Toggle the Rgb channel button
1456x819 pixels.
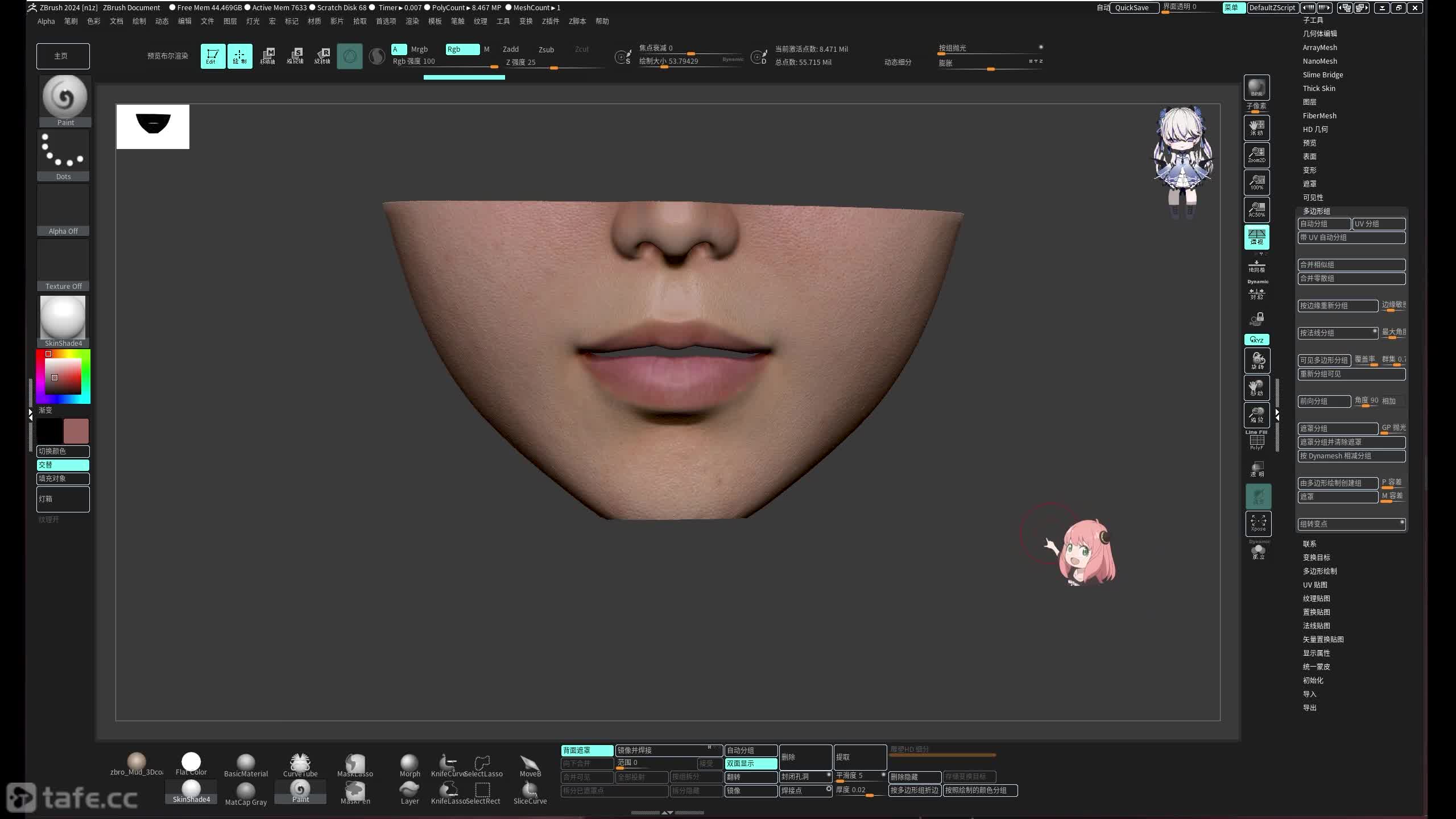point(462,49)
